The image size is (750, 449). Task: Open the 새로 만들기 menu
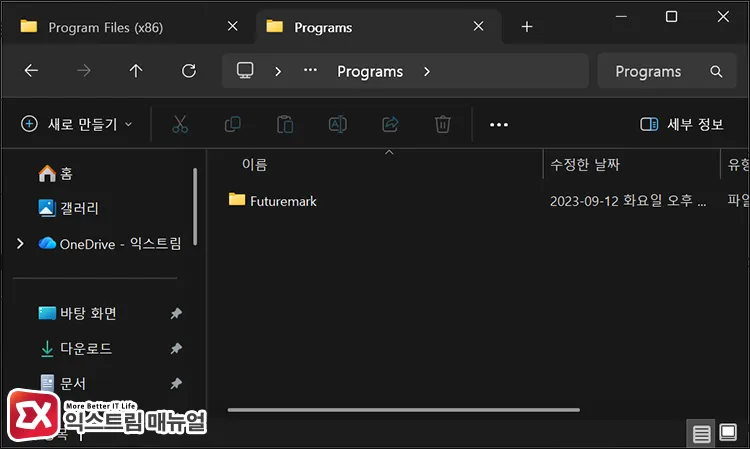(77, 124)
